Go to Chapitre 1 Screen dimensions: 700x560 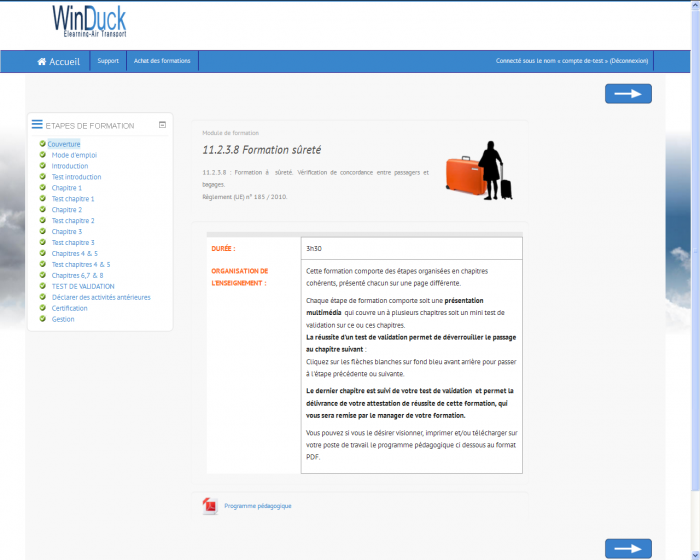[x=66, y=188]
